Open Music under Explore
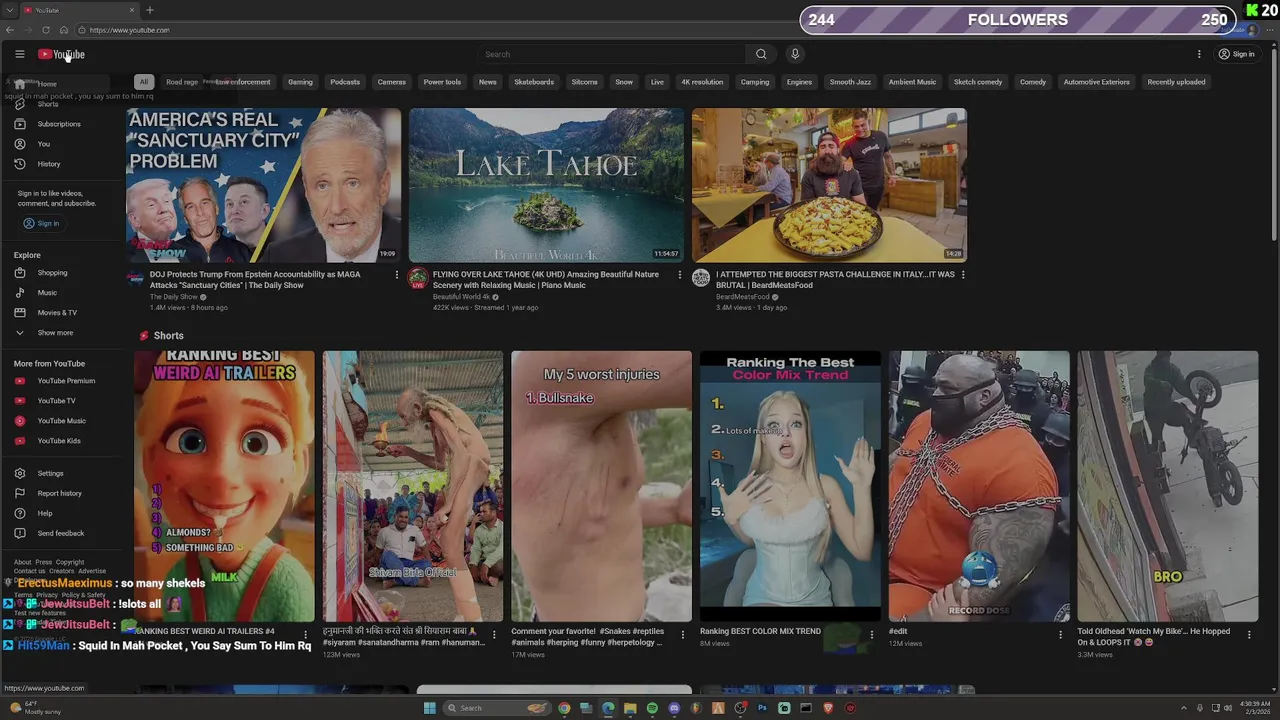Viewport: 1280px width, 720px height. (47, 293)
